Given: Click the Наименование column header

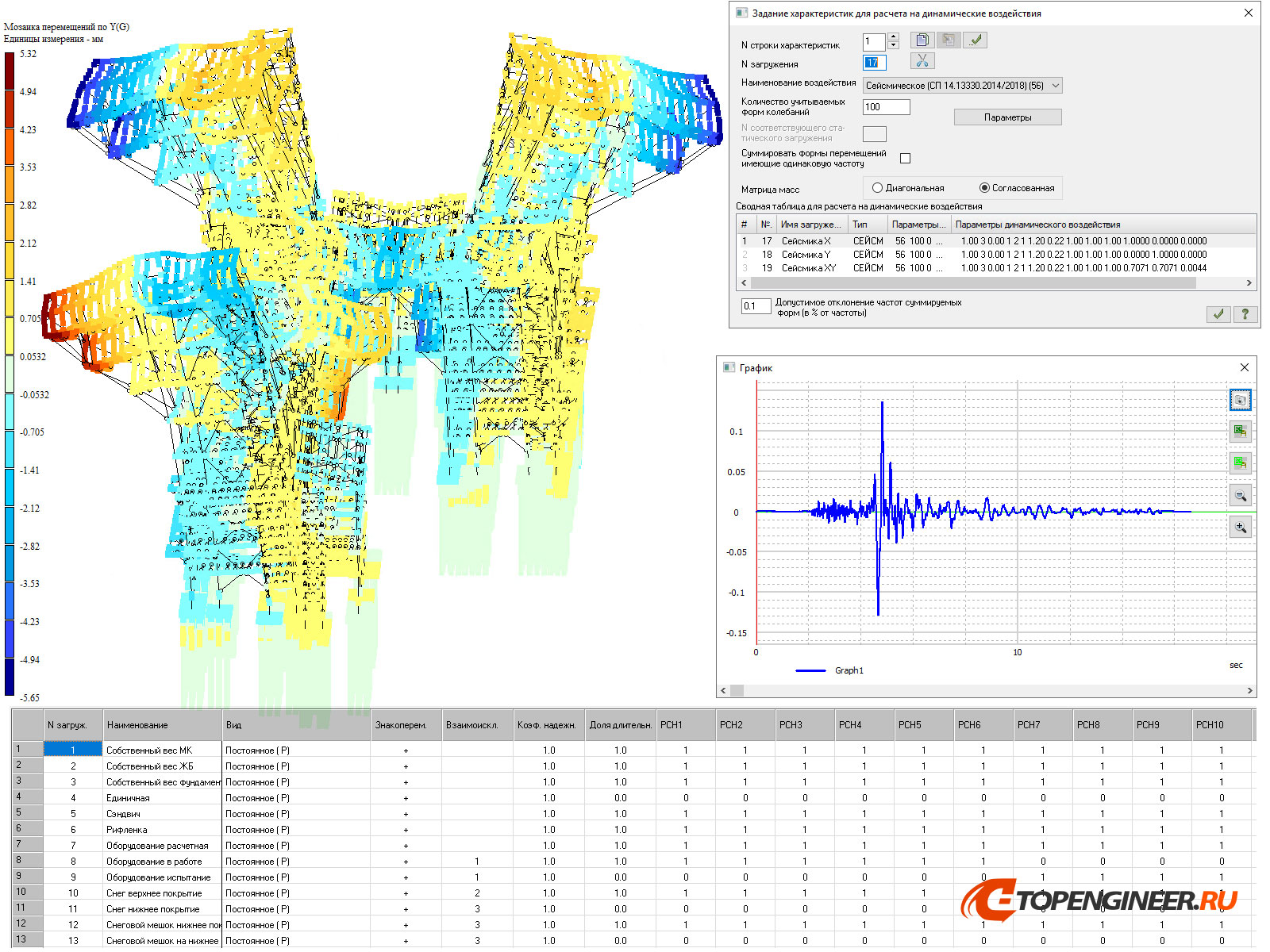Looking at the screenshot, I should 163,725.
